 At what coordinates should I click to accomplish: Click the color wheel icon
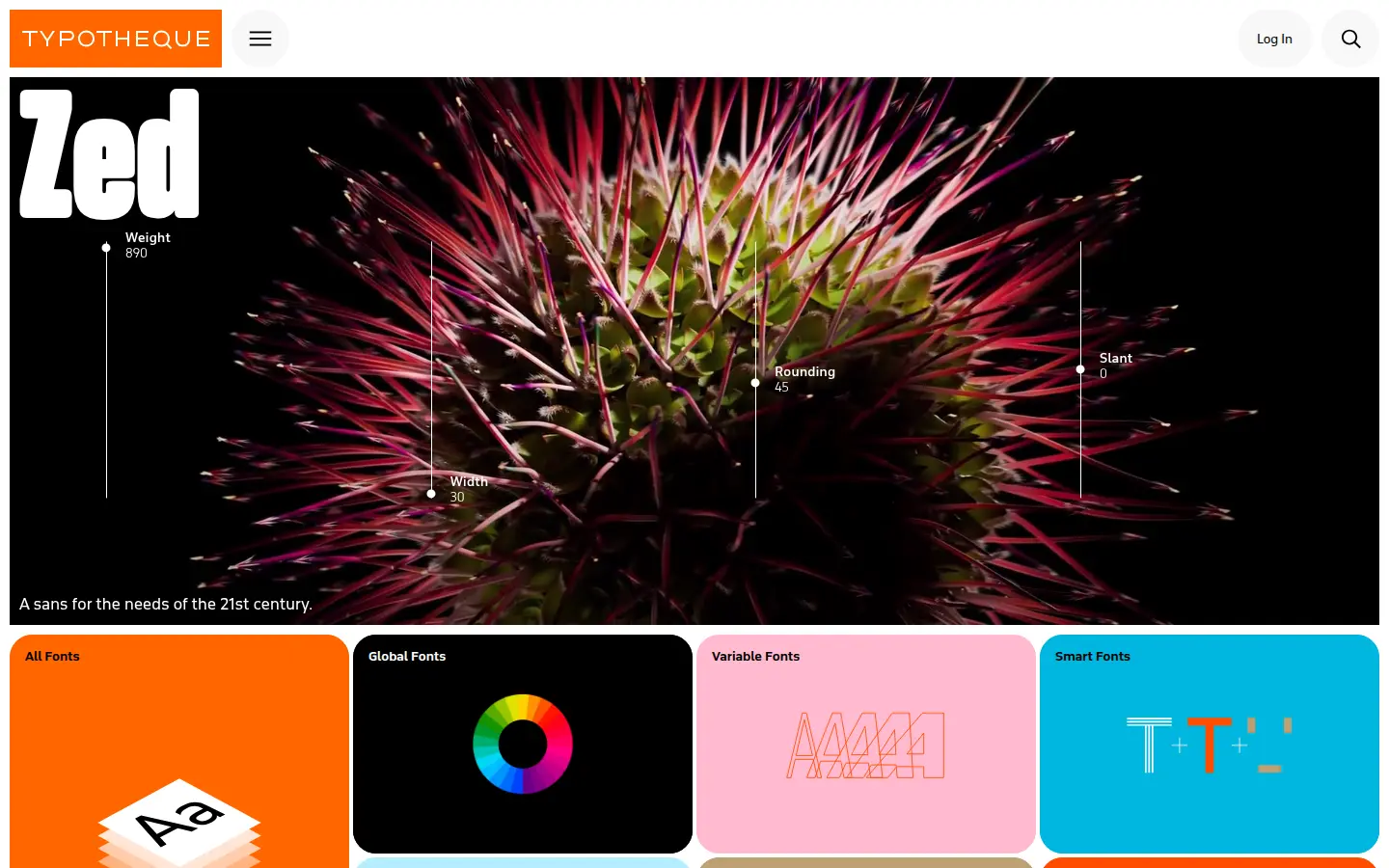click(x=523, y=744)
